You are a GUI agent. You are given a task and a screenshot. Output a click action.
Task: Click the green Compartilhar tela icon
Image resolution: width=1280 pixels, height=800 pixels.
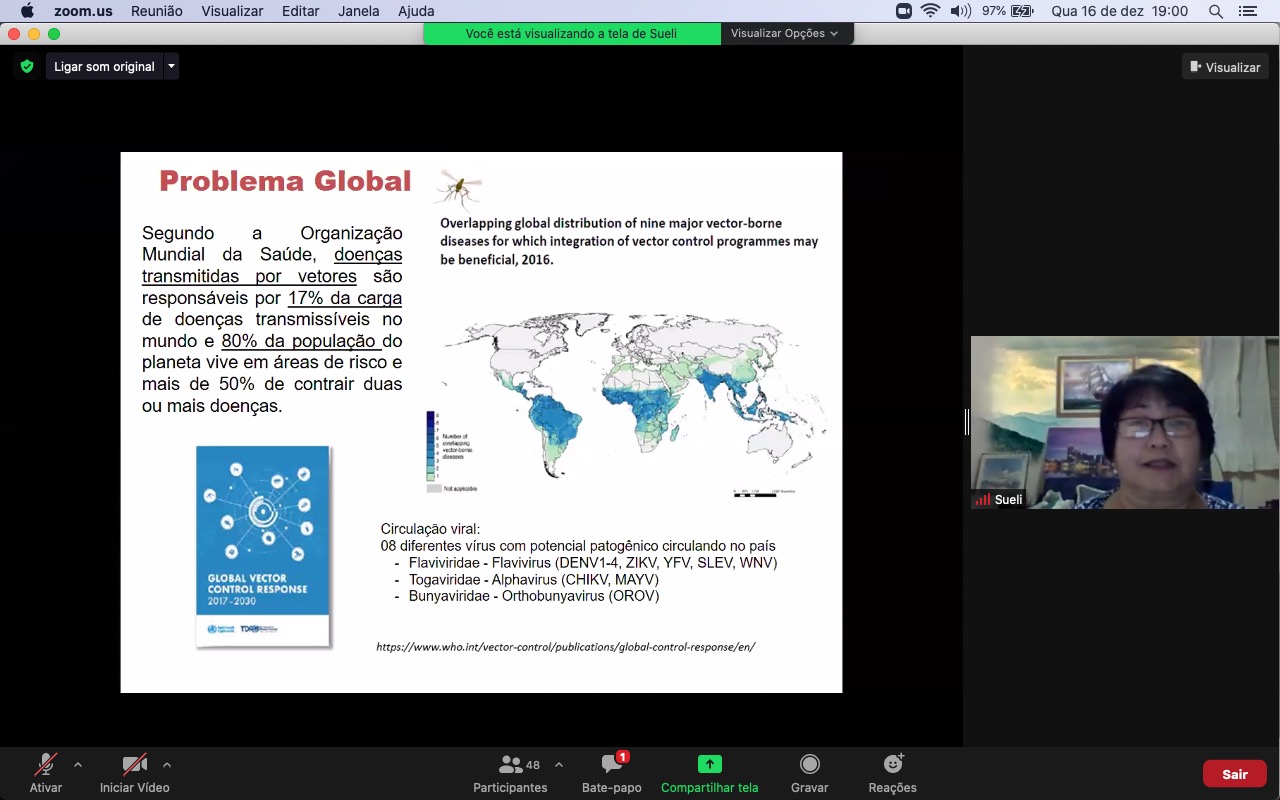click(709, 765)
